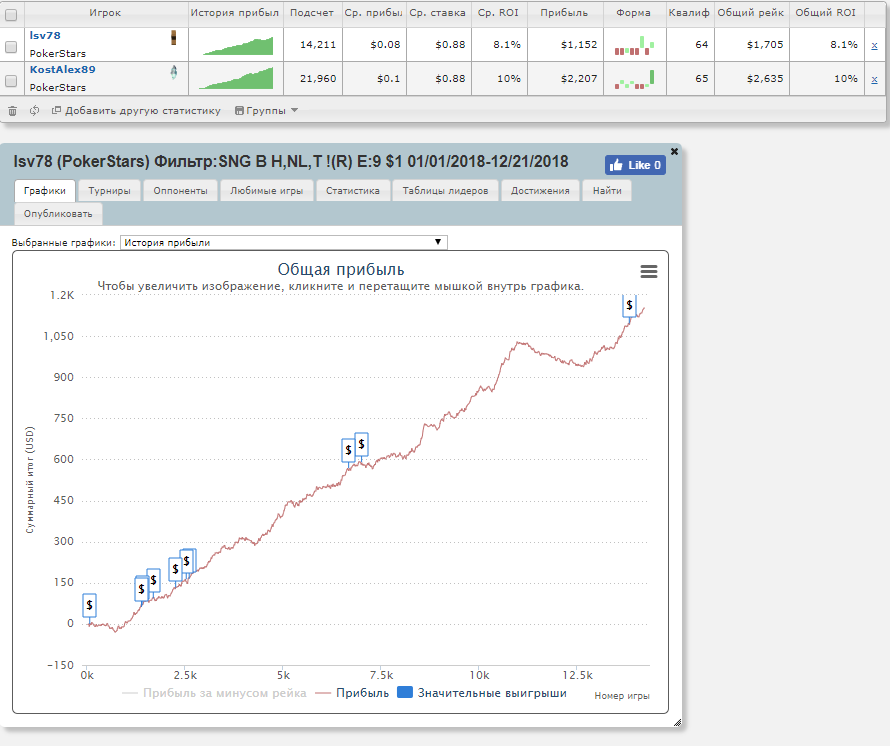Click total rake value '$1,705'
Image resolution: width=890 pixels, height=746 pixels.
coord(765,44)
